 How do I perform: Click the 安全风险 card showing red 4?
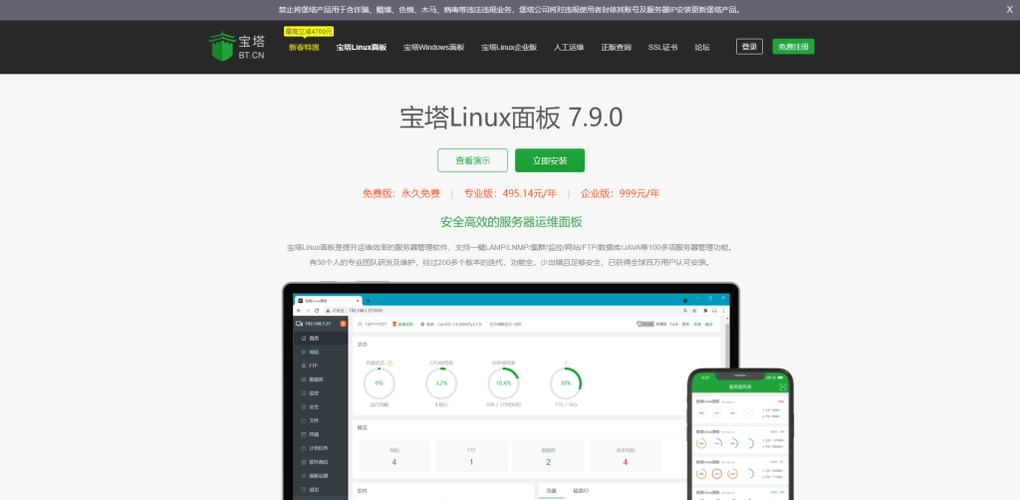[625, 456]
